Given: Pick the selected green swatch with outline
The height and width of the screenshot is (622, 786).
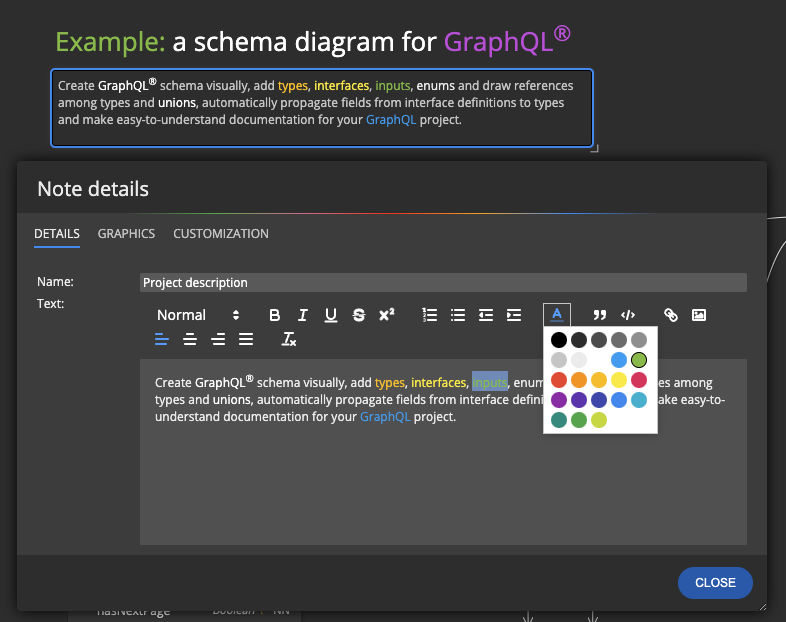Looking at the screenshot, I should (x=639, y=360).
